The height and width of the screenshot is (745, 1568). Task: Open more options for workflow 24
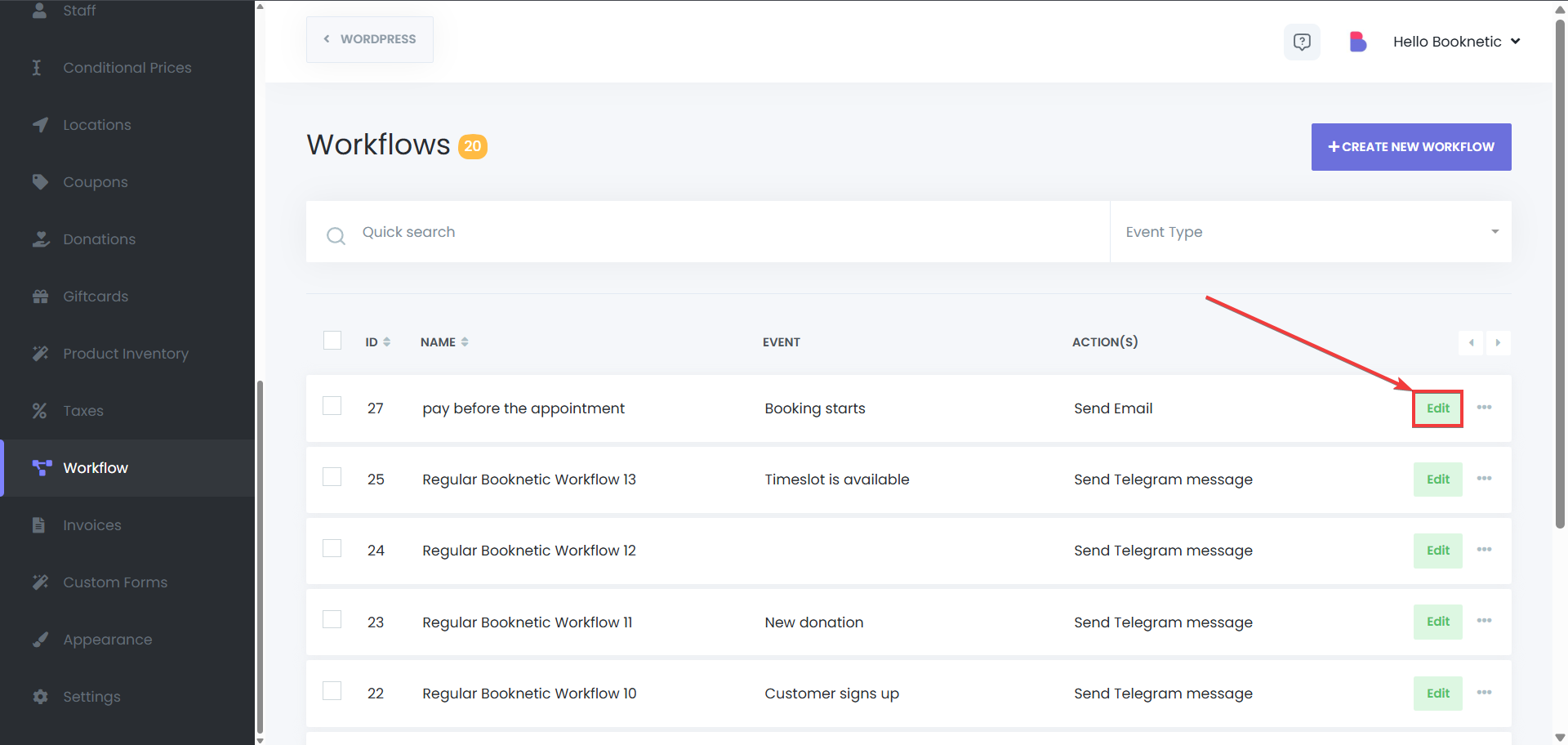tap(1484, 550)
